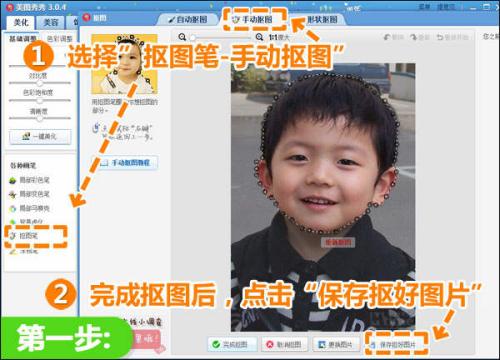Click the 完成抠图 button
This screenshot has height=360, width=500.
tap(232, 344)
